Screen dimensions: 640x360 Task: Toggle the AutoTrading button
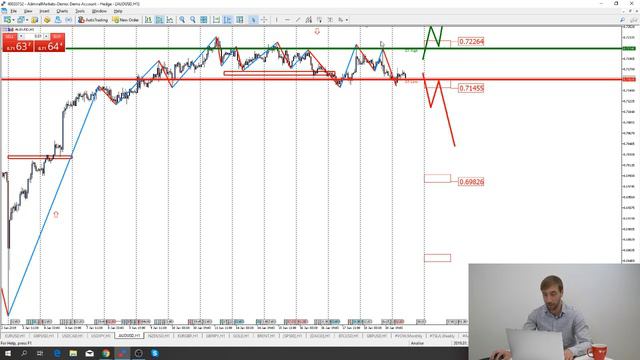tap(93, 20)
